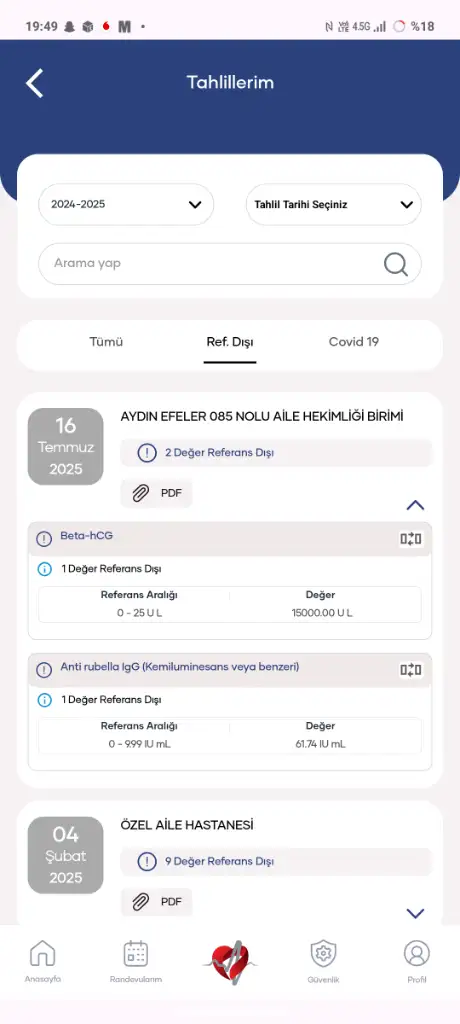Open Profil icon in bottom bar
460x1024 pixels.
[416, 953]
